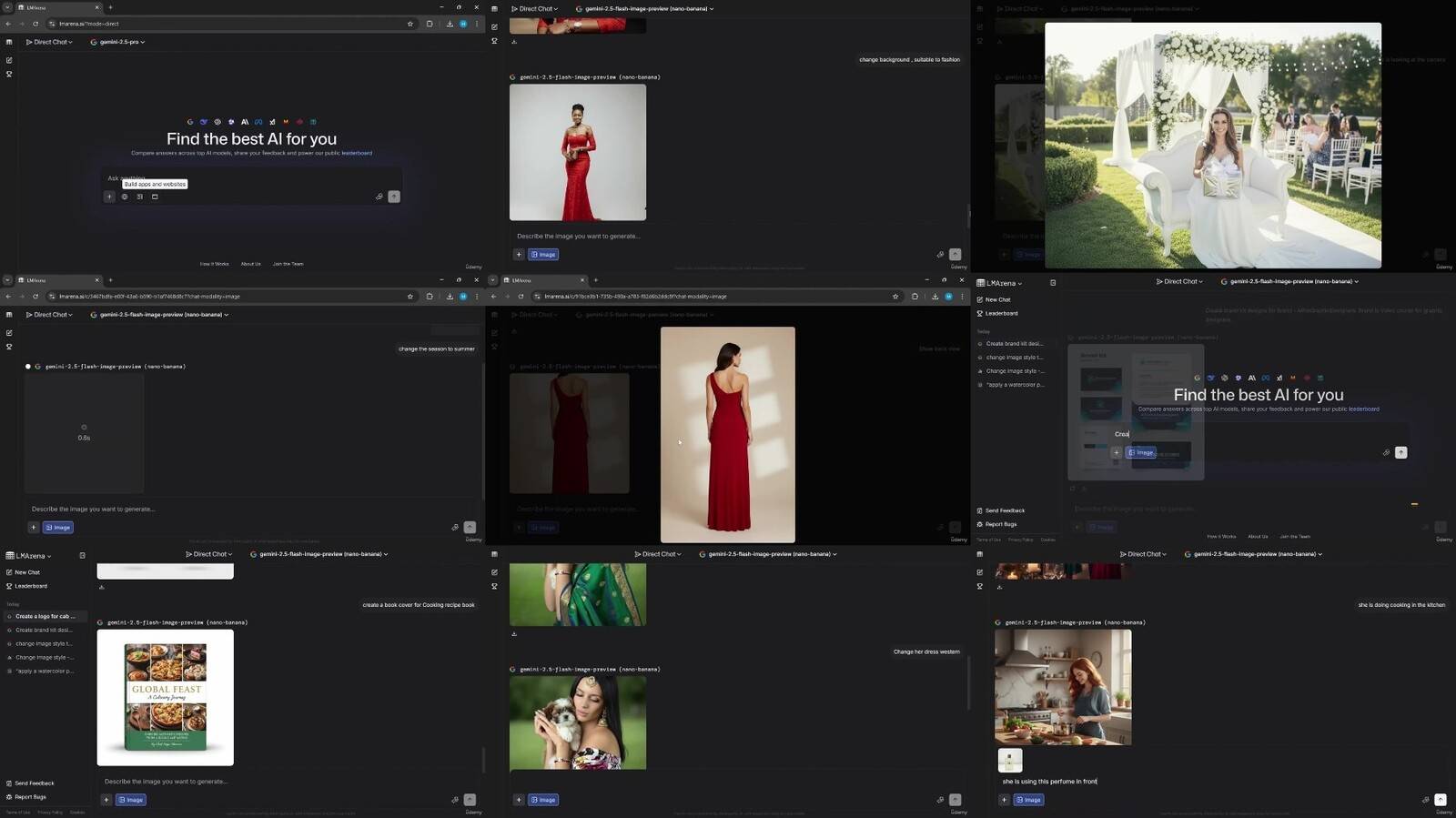The height and width of the screenshot is (818, 1456).
Task: Toggle Image mode beneath the typed 'Crea' text
Action: click(x=1141, y=452)
